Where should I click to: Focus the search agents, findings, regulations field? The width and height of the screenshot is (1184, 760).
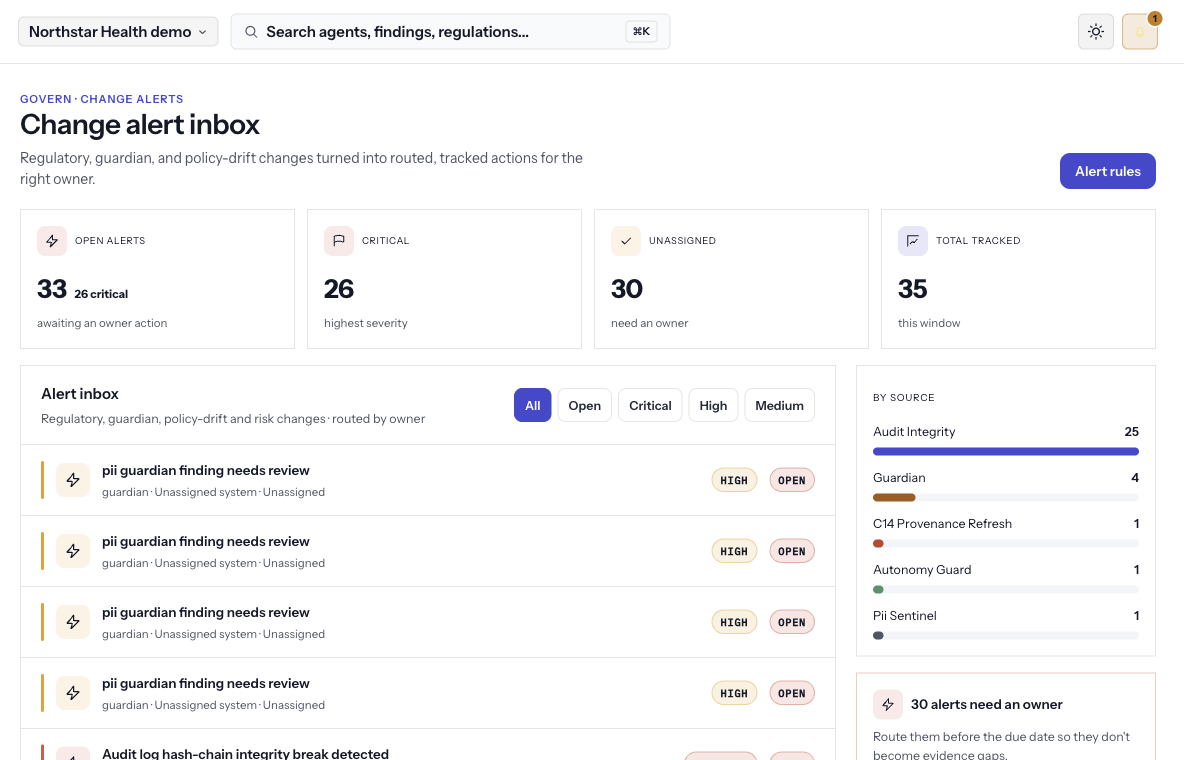(x=450, y=32)
